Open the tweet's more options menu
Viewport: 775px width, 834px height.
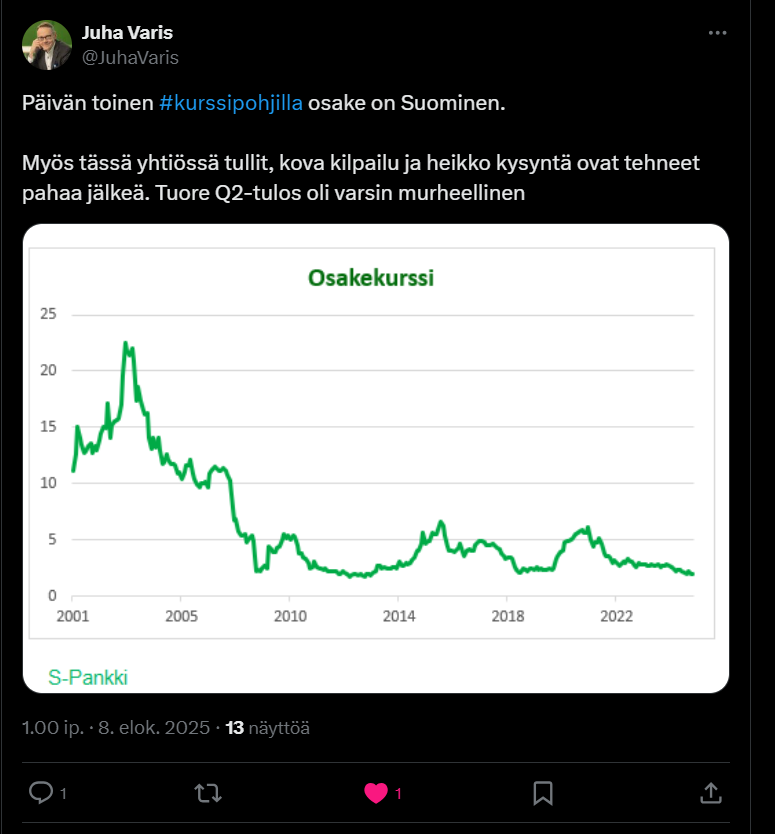click(717, 33)
